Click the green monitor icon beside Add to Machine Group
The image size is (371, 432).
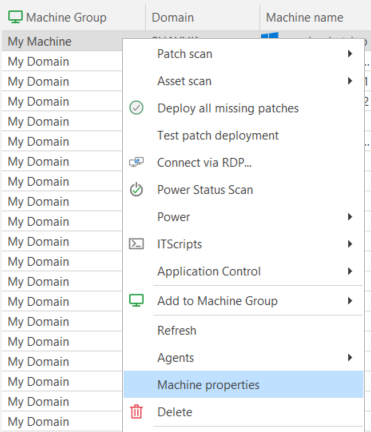pyautogui.click(x=136, y=301)
